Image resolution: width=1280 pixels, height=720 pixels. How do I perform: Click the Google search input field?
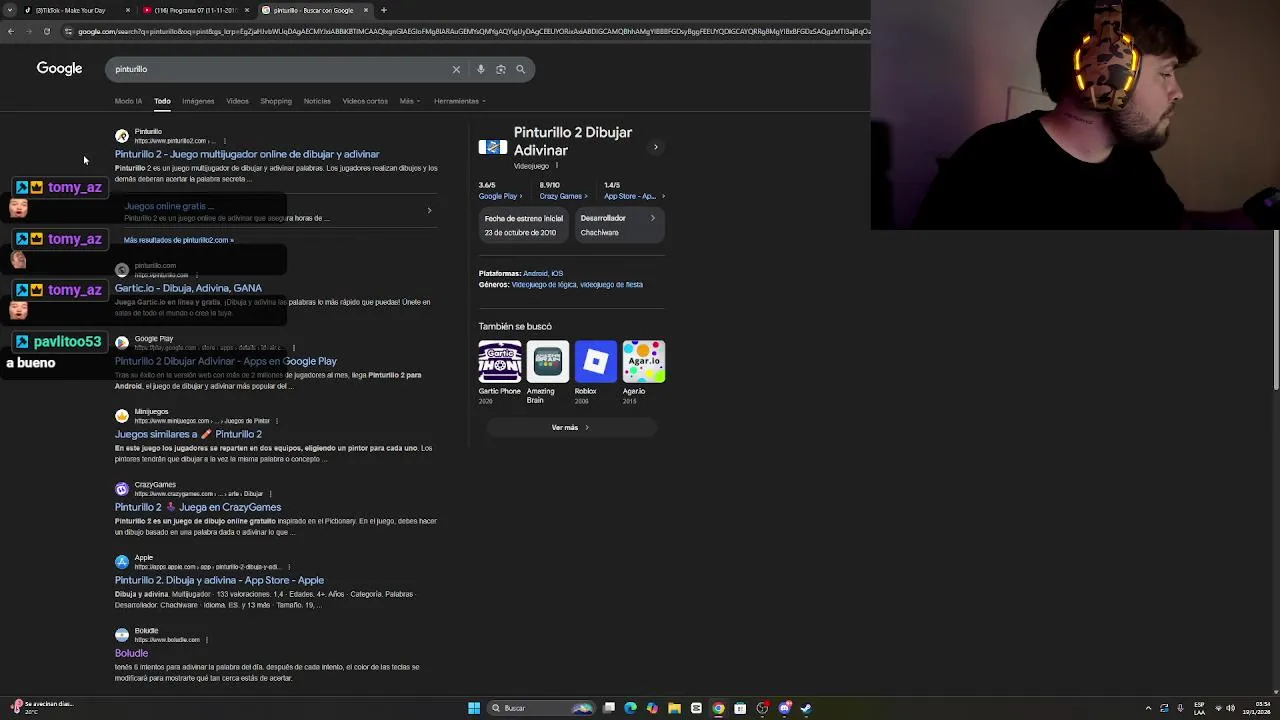[x=280, y=69]
